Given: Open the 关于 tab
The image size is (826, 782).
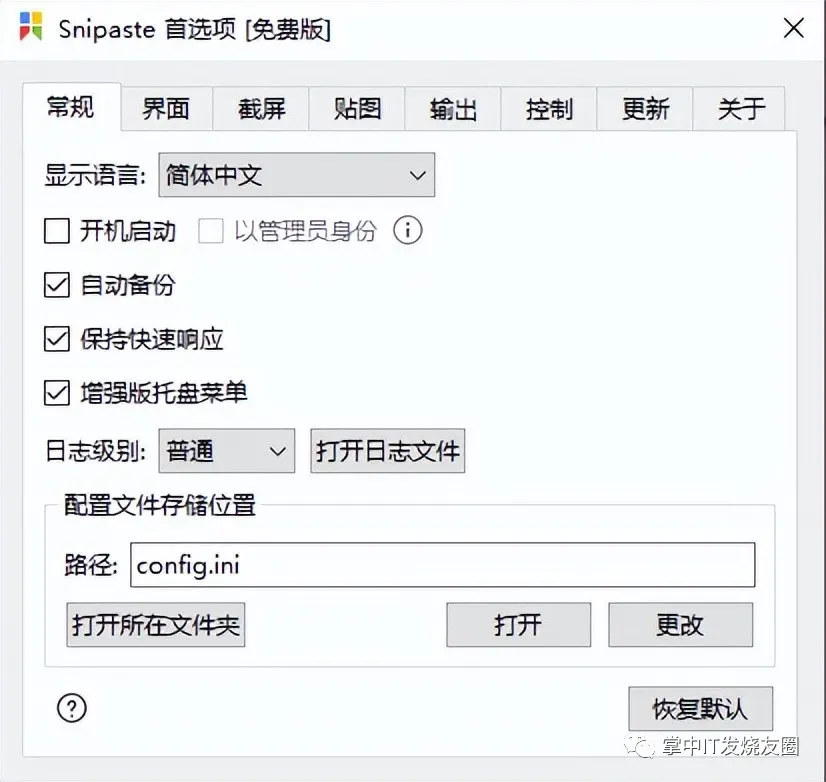Looking at the screenshot, I should click(x=741, y=109).
